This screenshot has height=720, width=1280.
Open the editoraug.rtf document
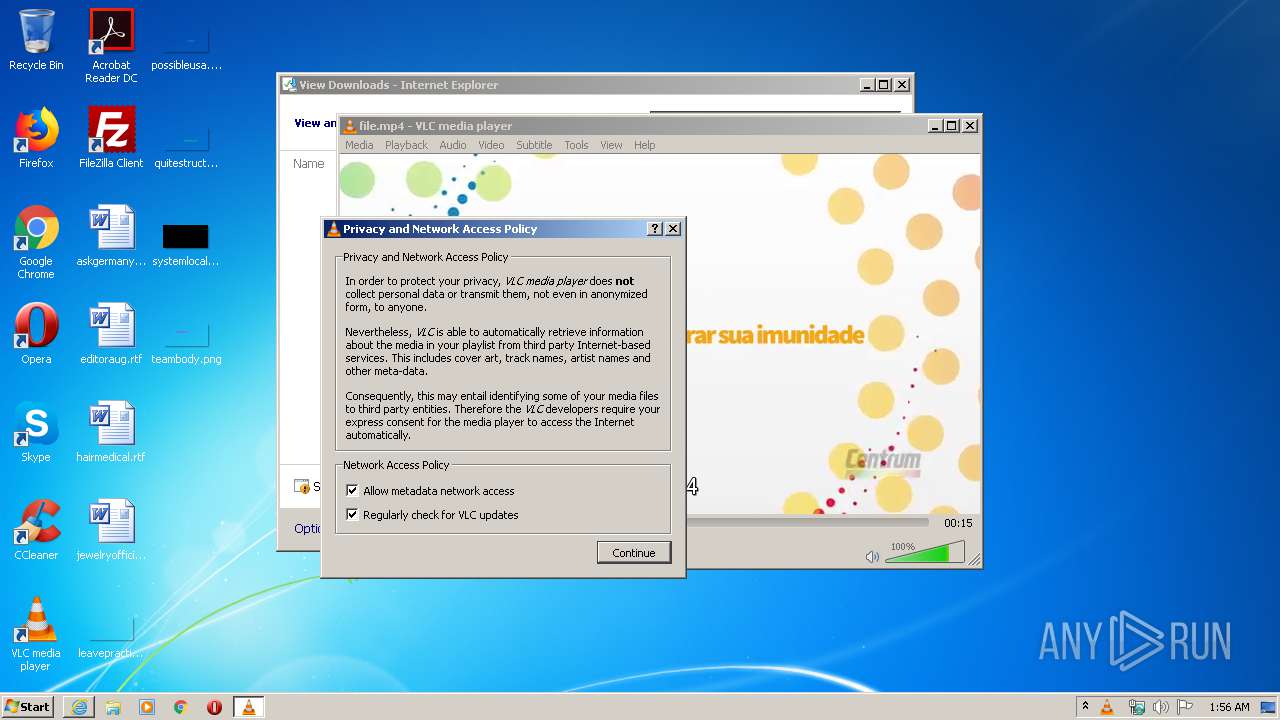coord(111,334)
